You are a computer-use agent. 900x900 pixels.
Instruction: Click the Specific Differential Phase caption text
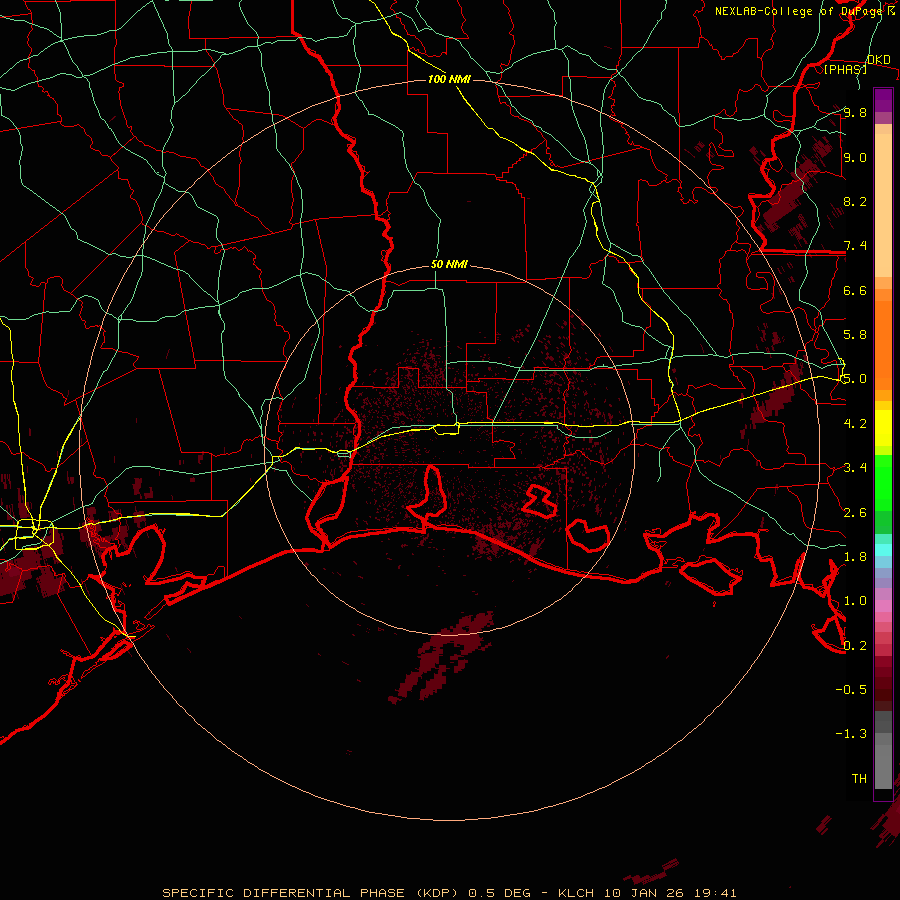(x=449, y=893)
